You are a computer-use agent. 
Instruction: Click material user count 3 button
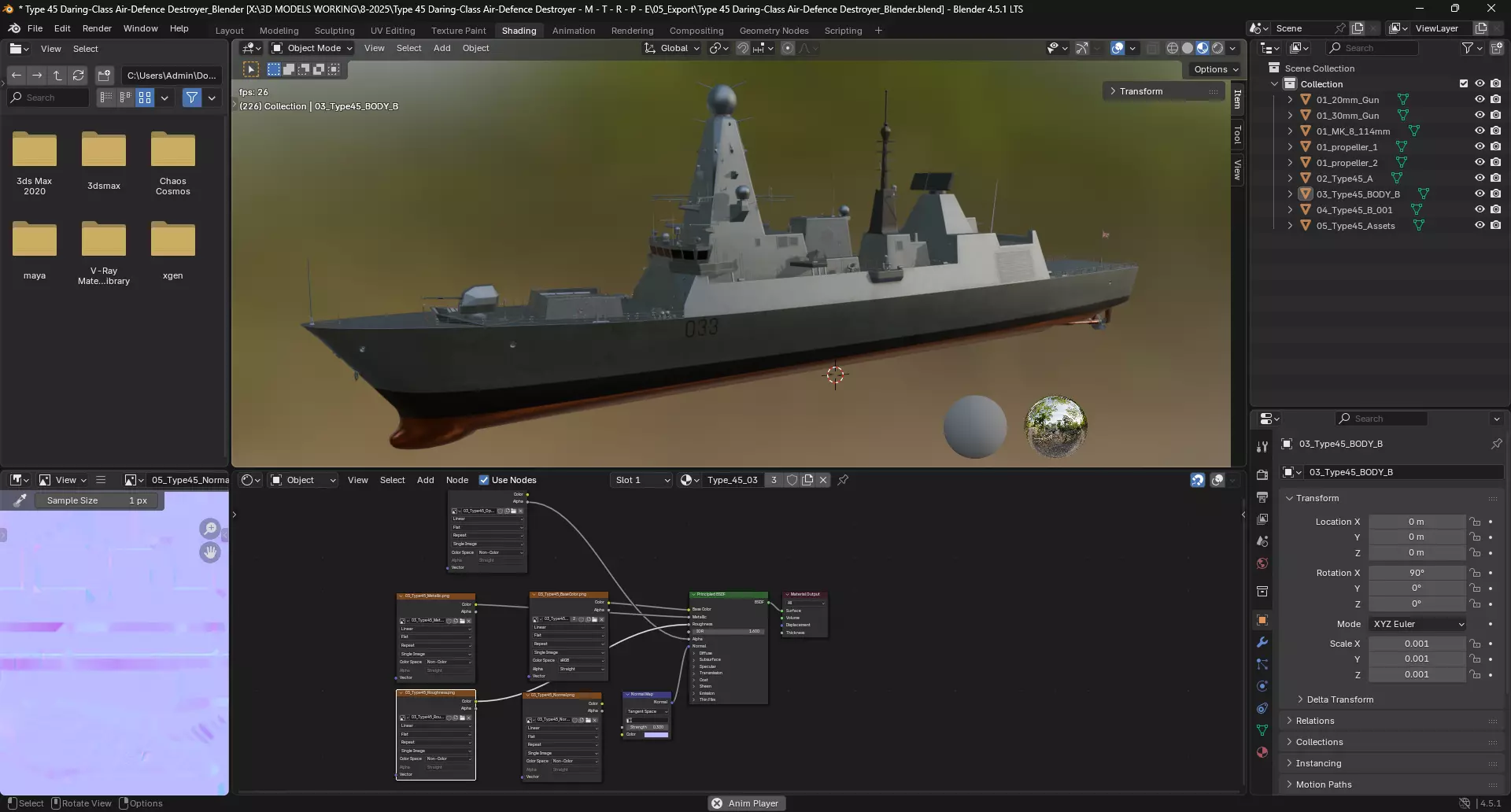774,480
